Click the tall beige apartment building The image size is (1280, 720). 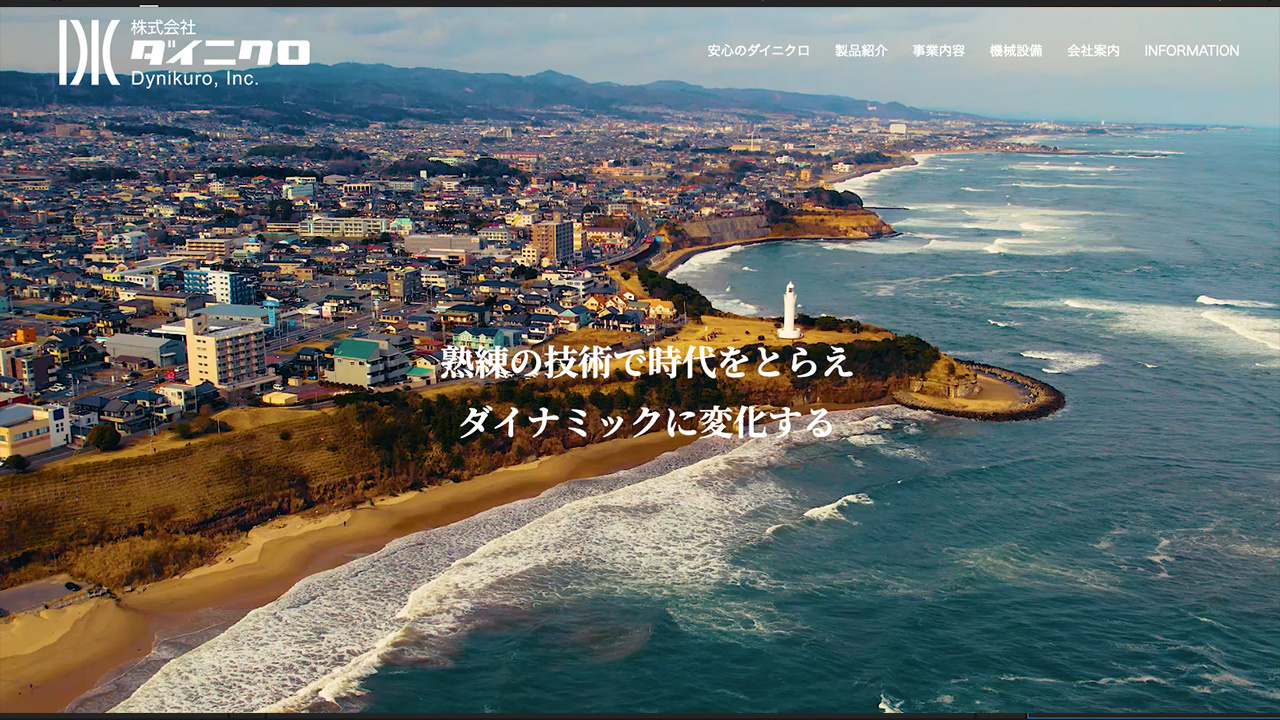tap(226, 355)
